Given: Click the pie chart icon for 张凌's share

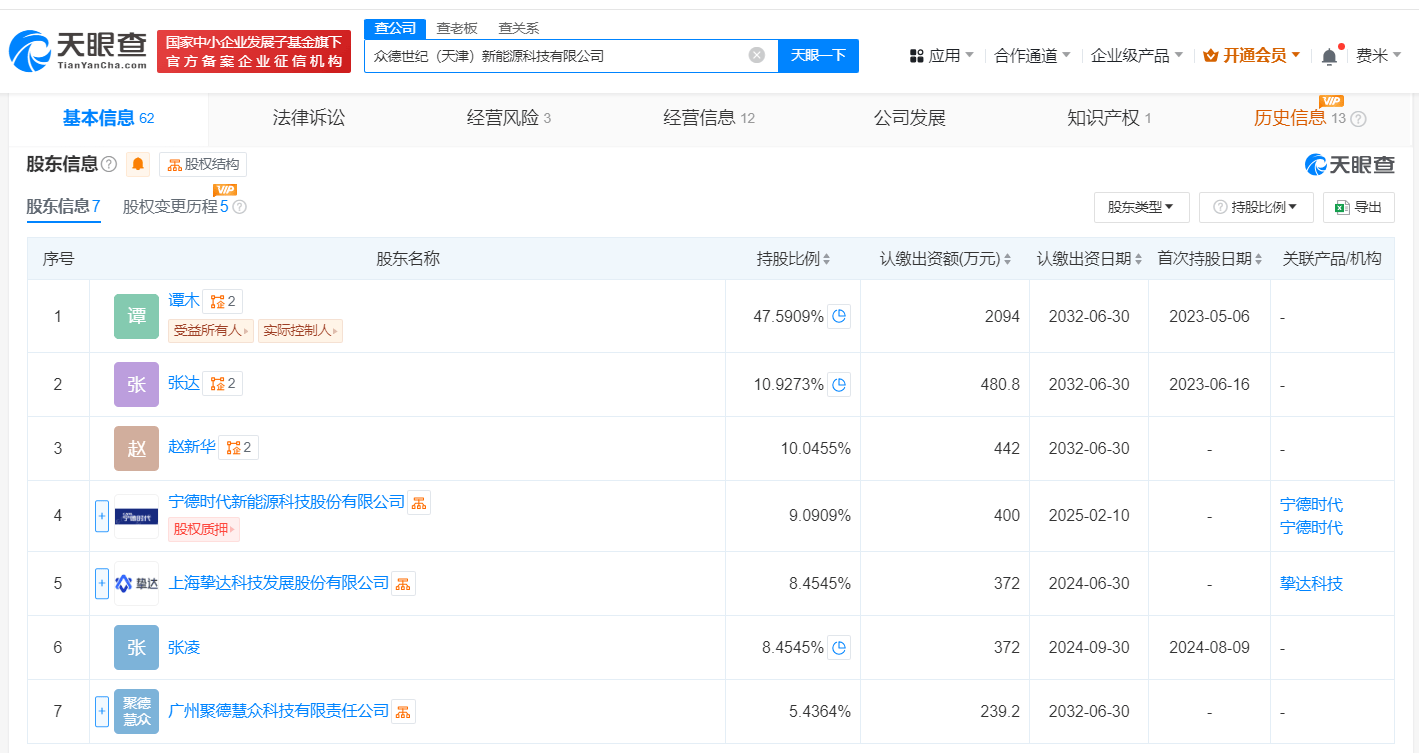Looking at the screenshot, I should (839, 647).
